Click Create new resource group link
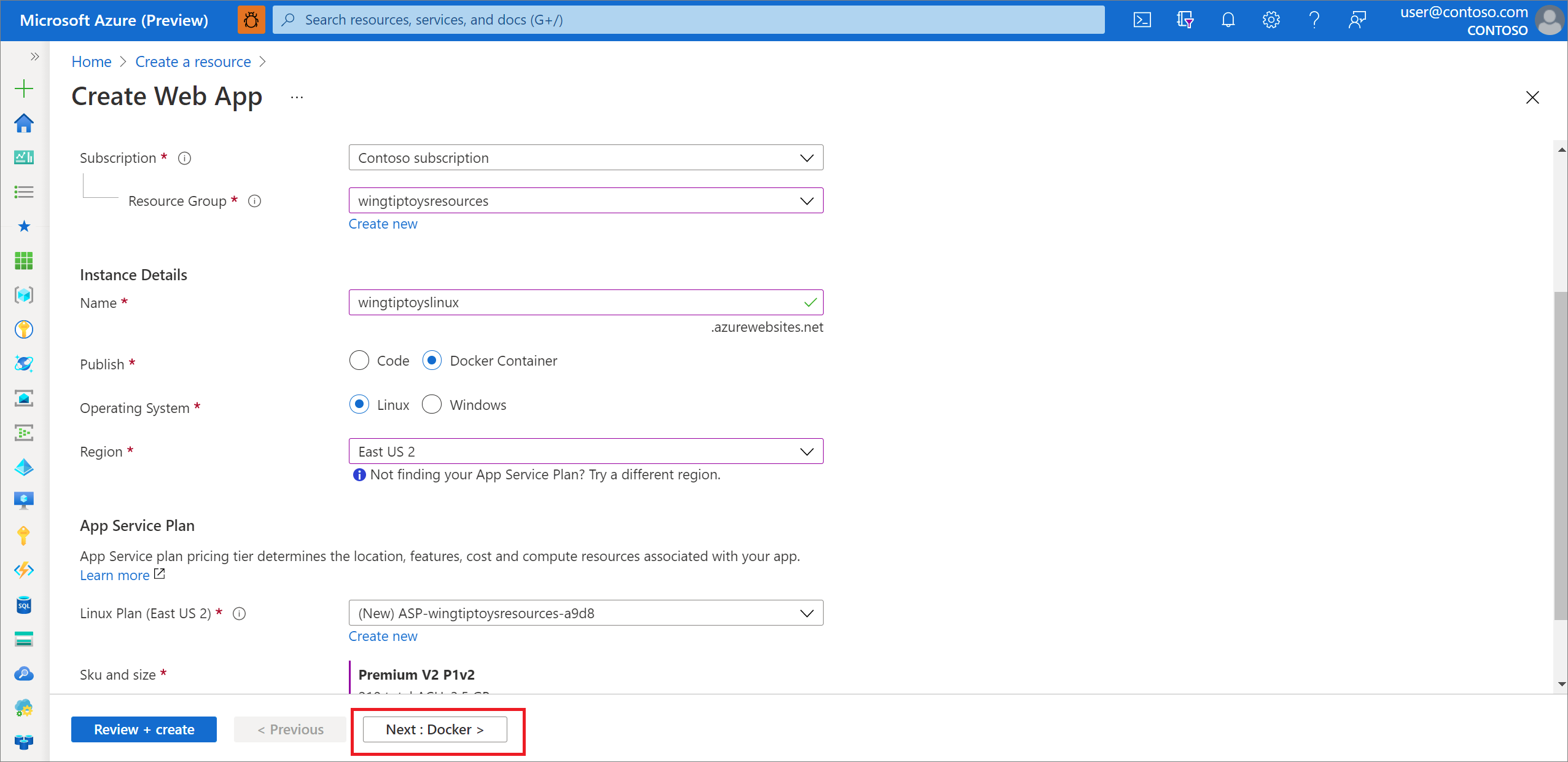Viewport: 1568px width, 762px height. coord(383,223)
